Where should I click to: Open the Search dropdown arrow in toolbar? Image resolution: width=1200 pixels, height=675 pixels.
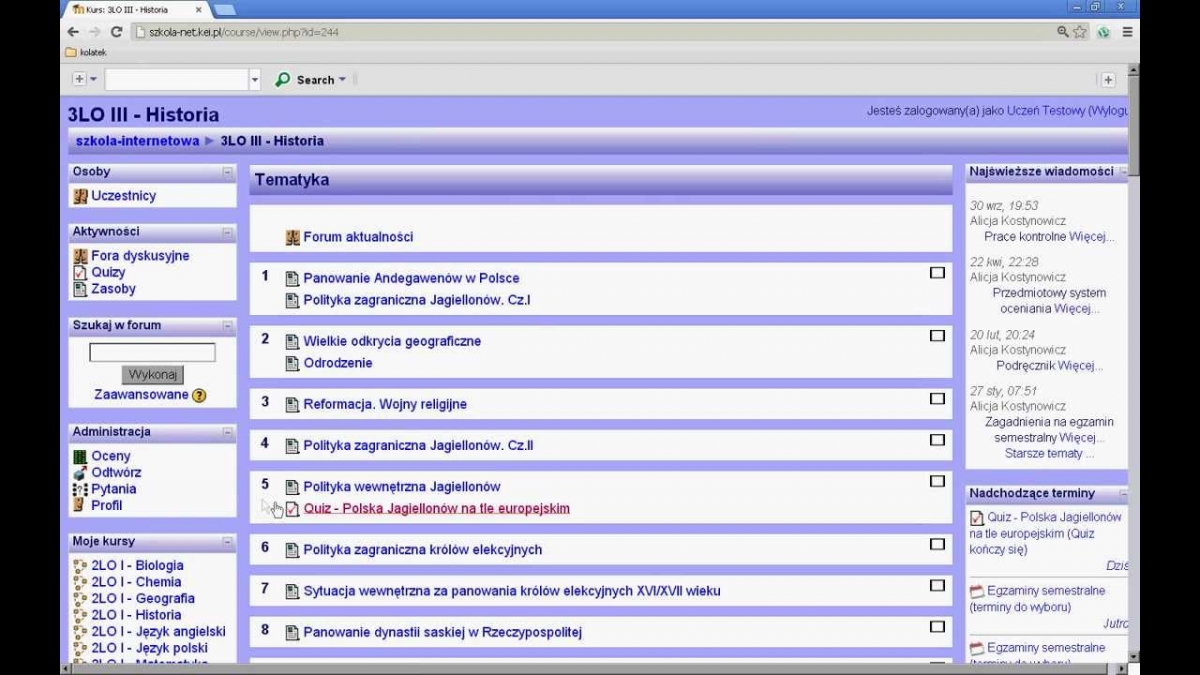click(x=342, y=80)
